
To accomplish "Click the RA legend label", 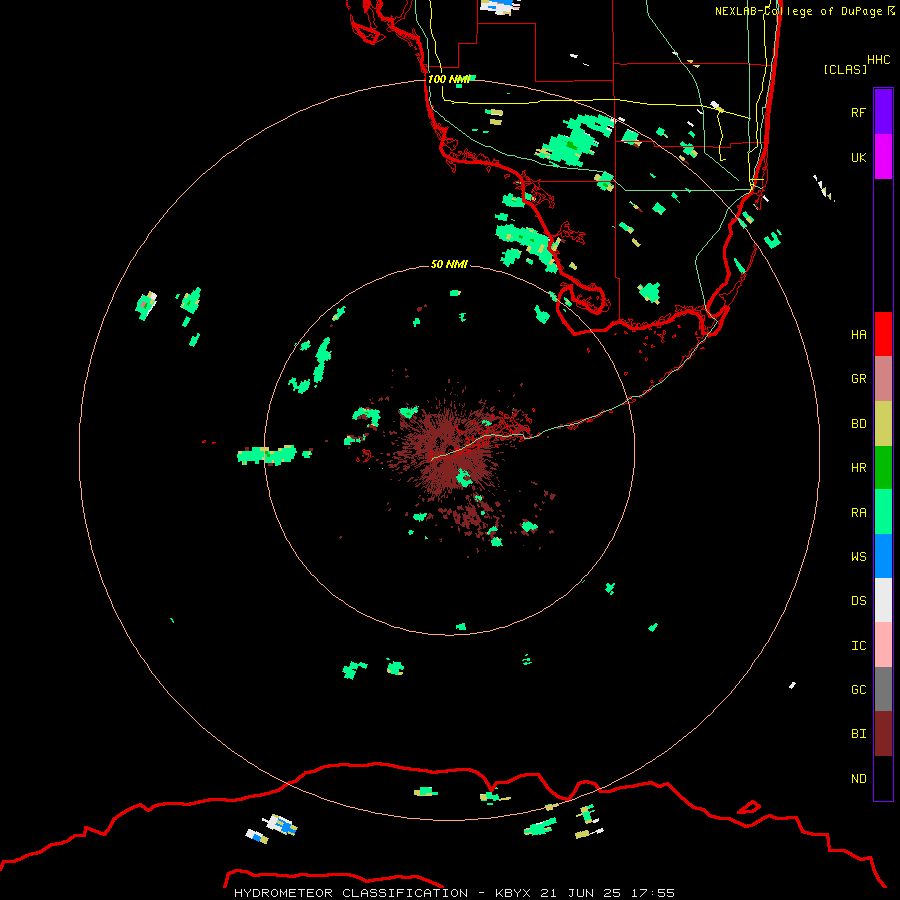I will 859,513.
